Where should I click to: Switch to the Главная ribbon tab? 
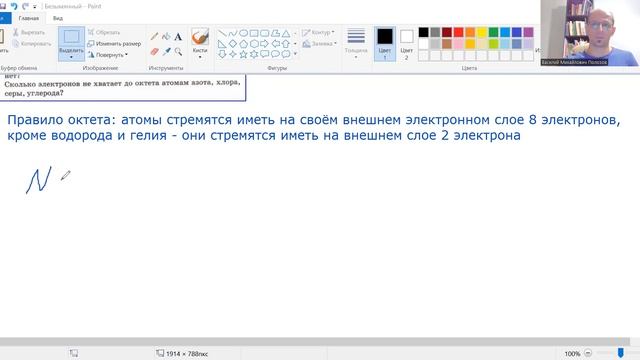(x=29, y=18)
